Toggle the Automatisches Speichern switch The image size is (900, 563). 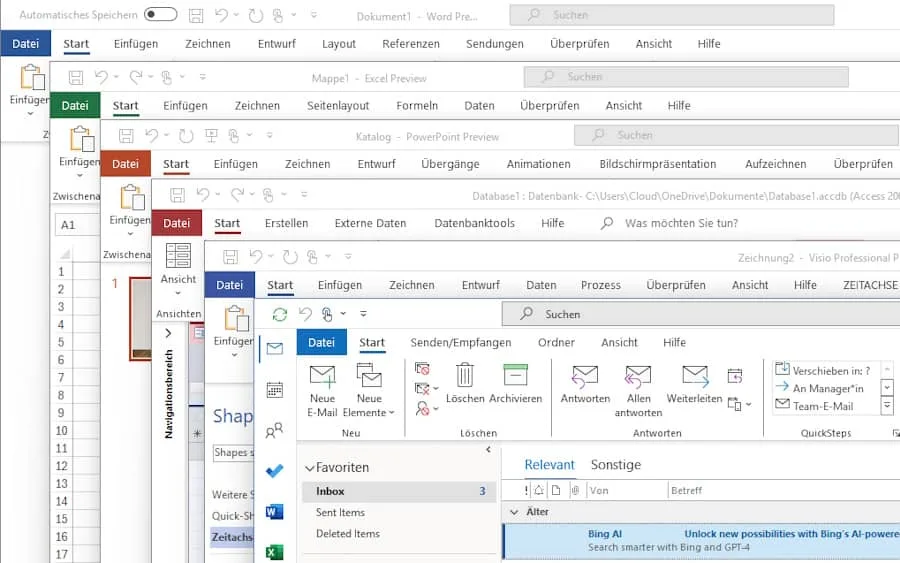coord(160,15)
